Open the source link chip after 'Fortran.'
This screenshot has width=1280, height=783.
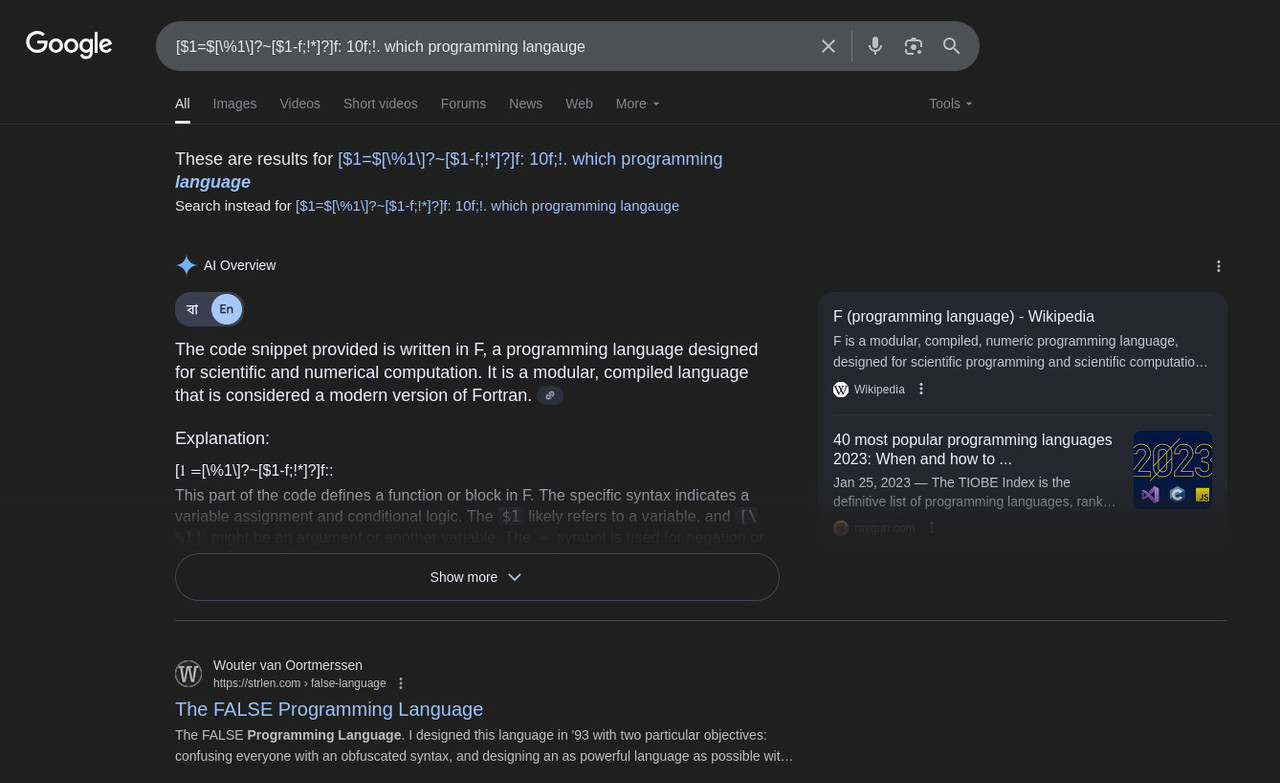pos(550,396)
